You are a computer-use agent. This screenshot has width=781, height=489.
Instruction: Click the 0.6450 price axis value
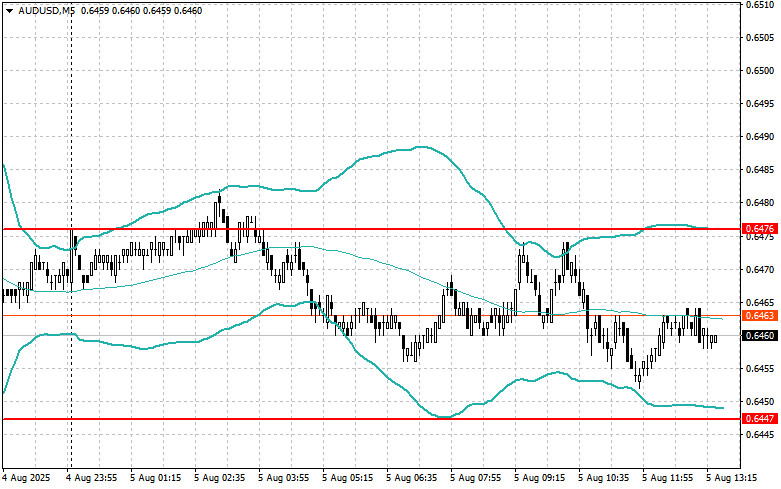point(760,401)
